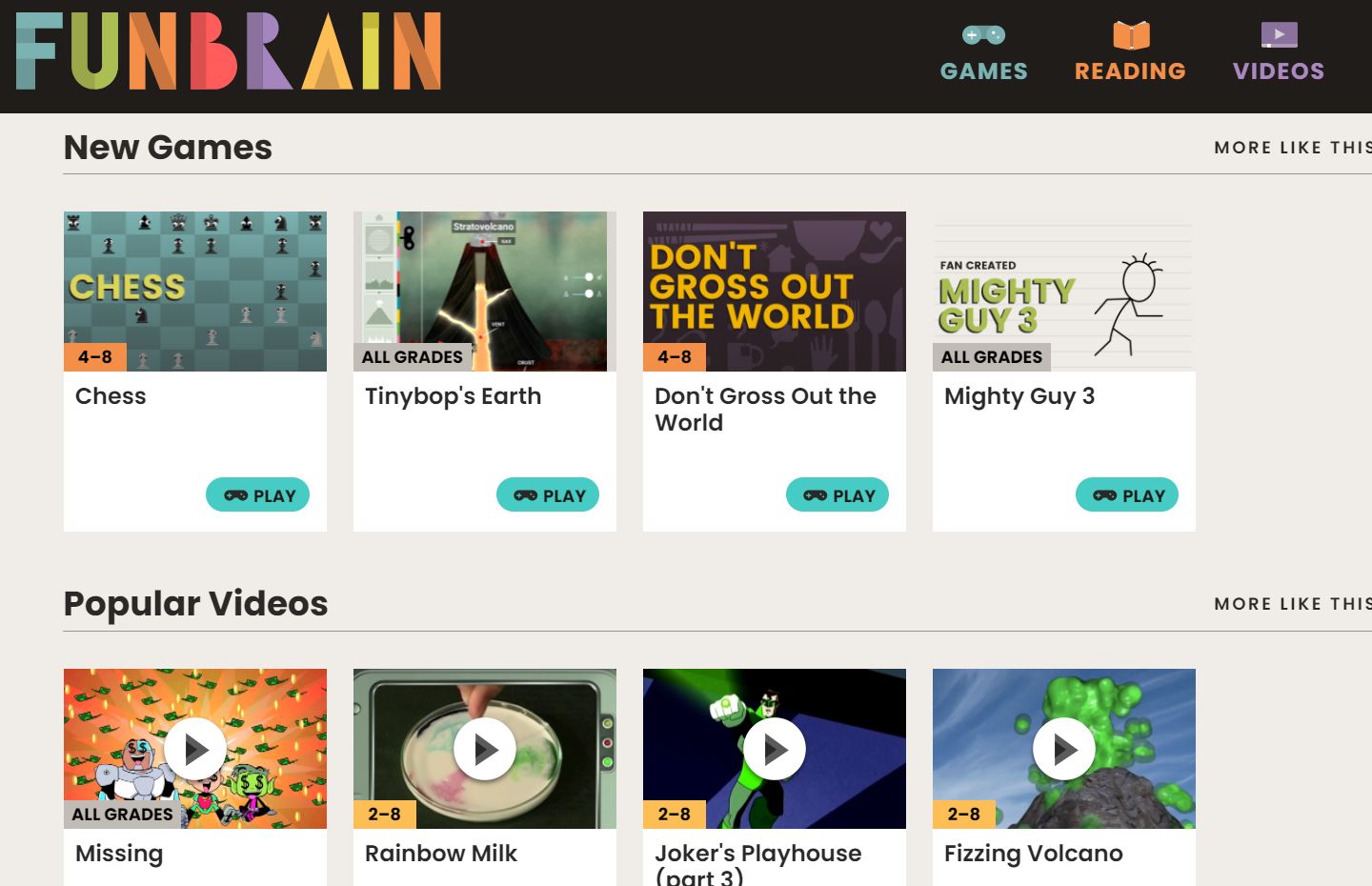
Task: Start the Rainbow Milk video play icon
Action: click(x=485, y=749)
